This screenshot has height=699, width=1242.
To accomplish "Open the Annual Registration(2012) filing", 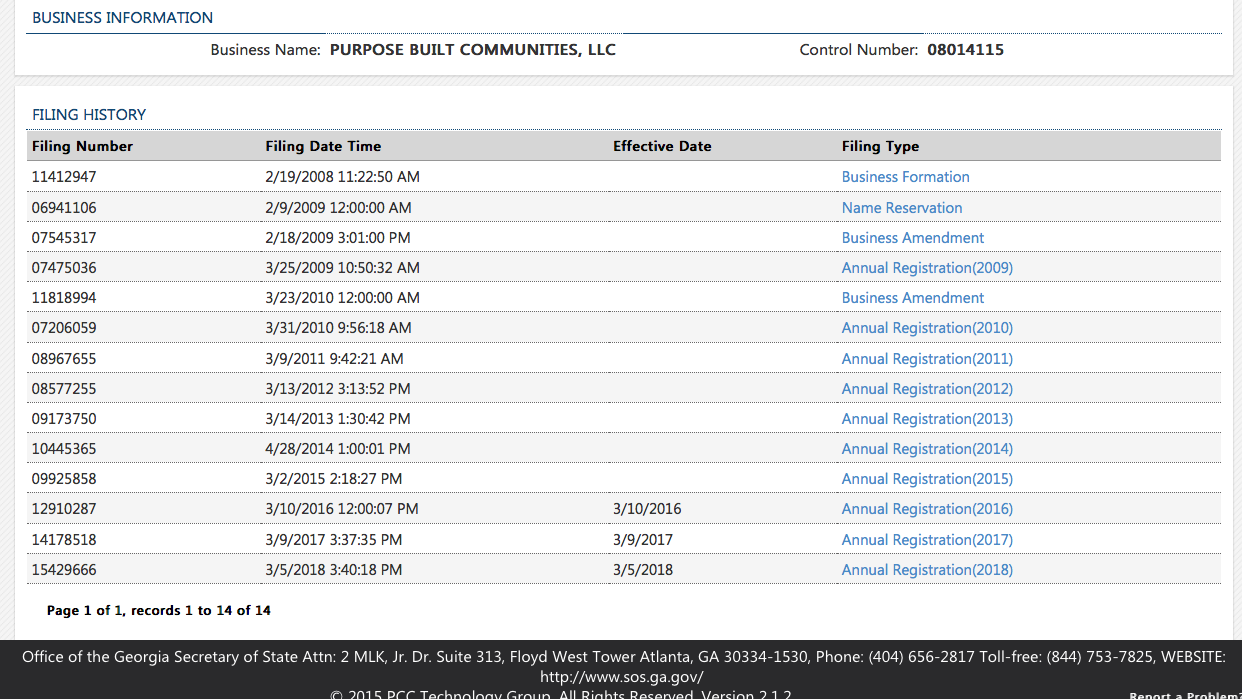I will (x=926, y=389).
